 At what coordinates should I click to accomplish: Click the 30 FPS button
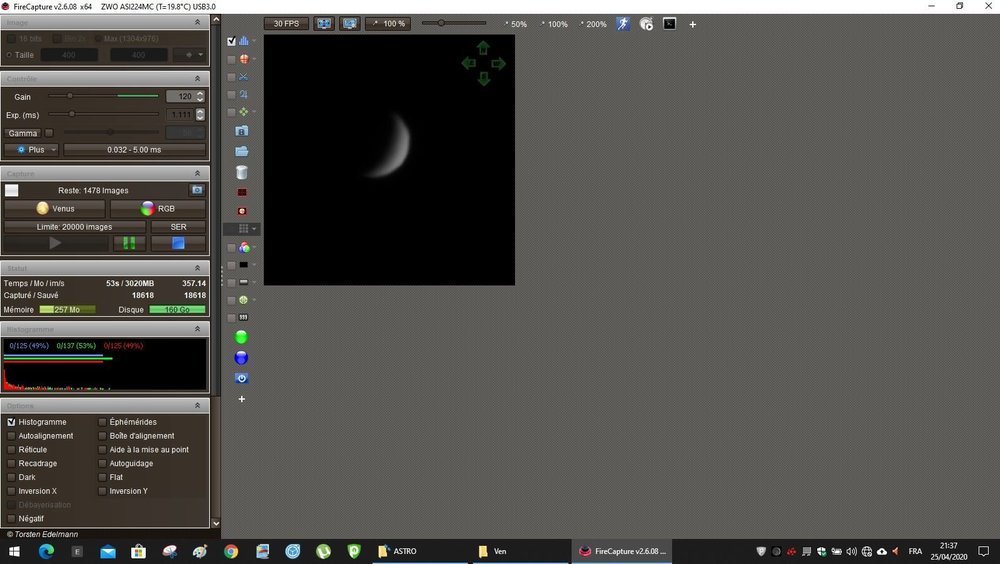(286, 24)
